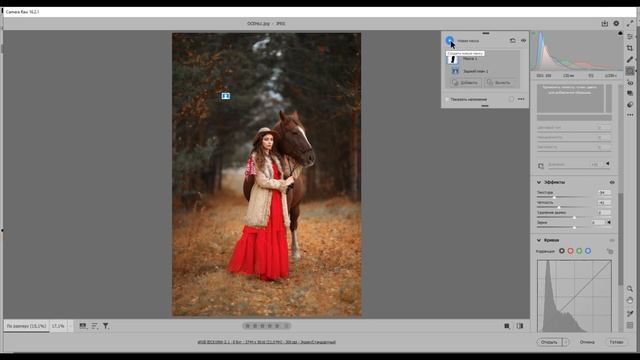
Task: Open workflow options link below the image
Action: [x=266, y=342]
